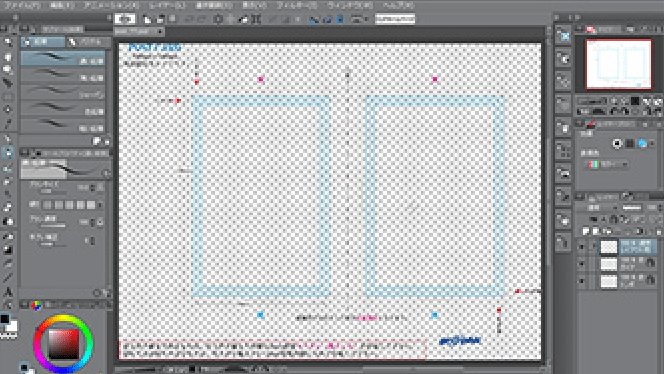664x374 pixels.
Task: Click the opacity stepper in Tool Property
Action: (x=93, y=222)
